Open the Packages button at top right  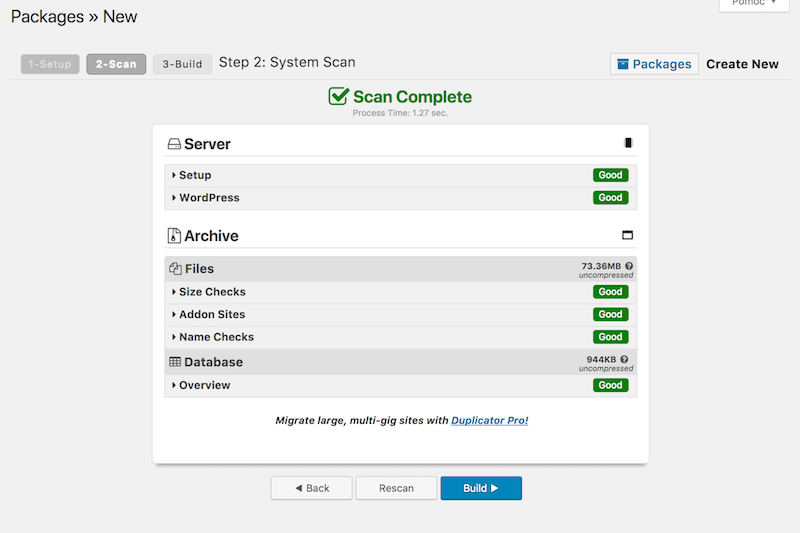pos(654,64)
